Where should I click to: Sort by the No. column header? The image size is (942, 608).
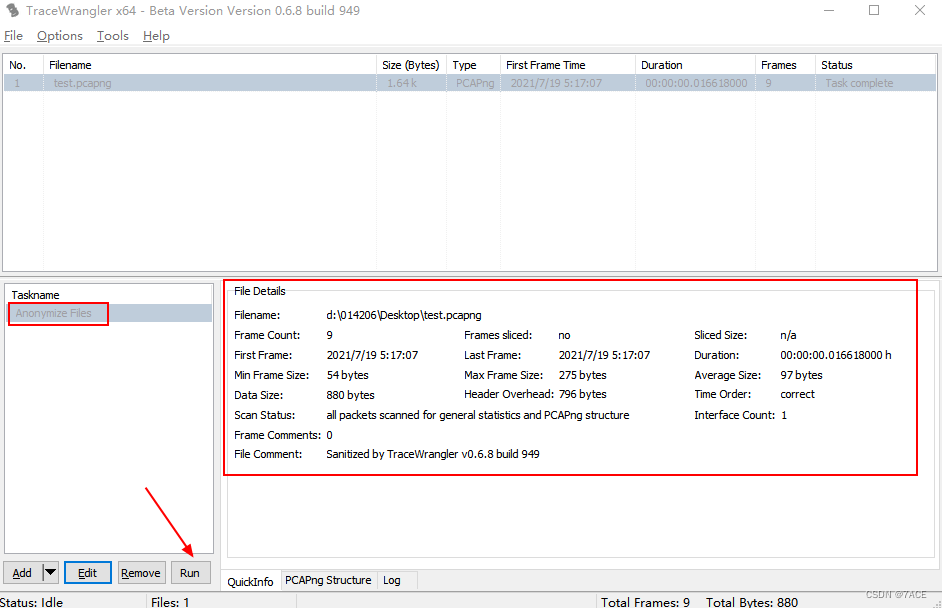pyautogui.click(x=23, y=65)
